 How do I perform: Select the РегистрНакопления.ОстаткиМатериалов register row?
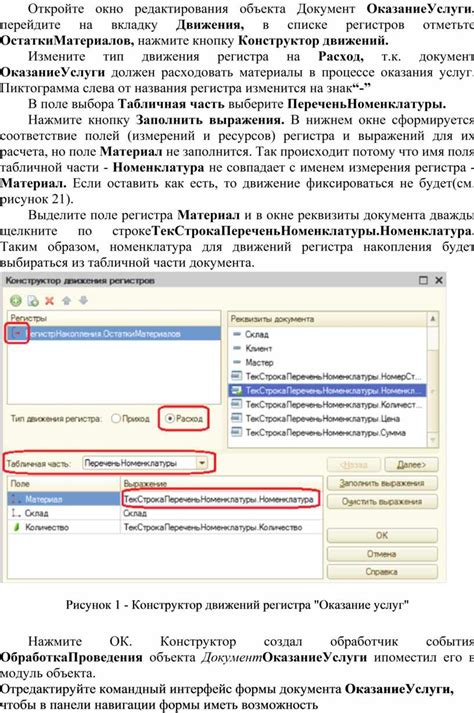[114, 334]
